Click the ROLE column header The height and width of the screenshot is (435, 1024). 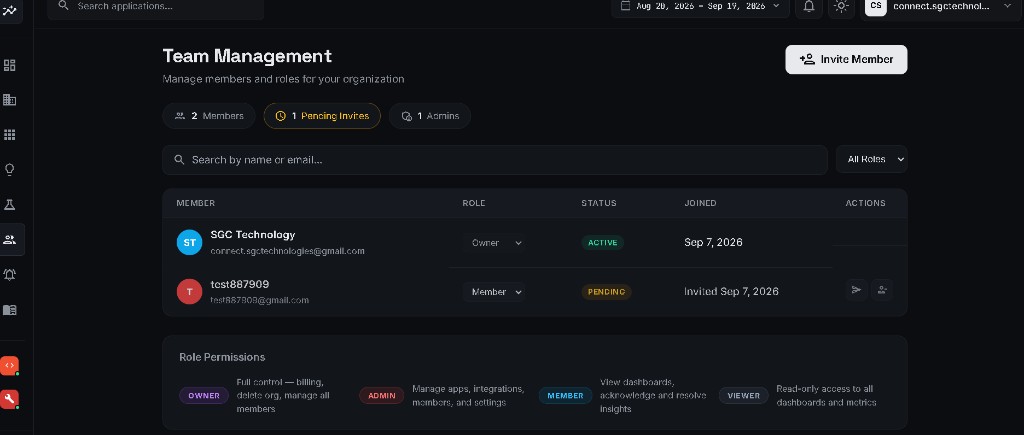tap(473, 203)
